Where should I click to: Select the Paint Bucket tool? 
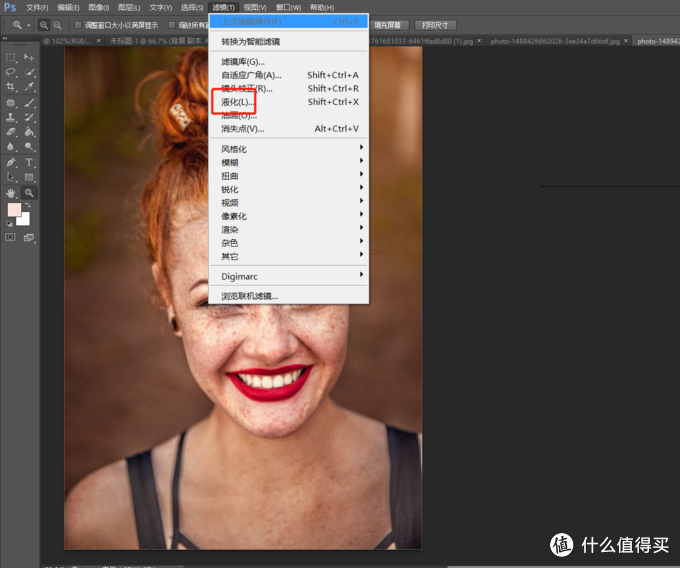pos(29,132)
